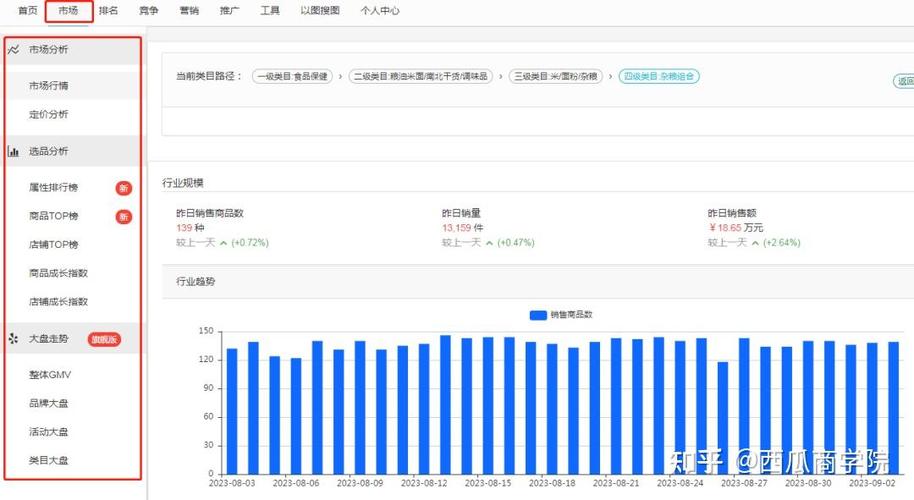Screen dimensions: 914x500
Task: Open 店铺TOP榜 in the sidebar
Action: coord(54,244)
